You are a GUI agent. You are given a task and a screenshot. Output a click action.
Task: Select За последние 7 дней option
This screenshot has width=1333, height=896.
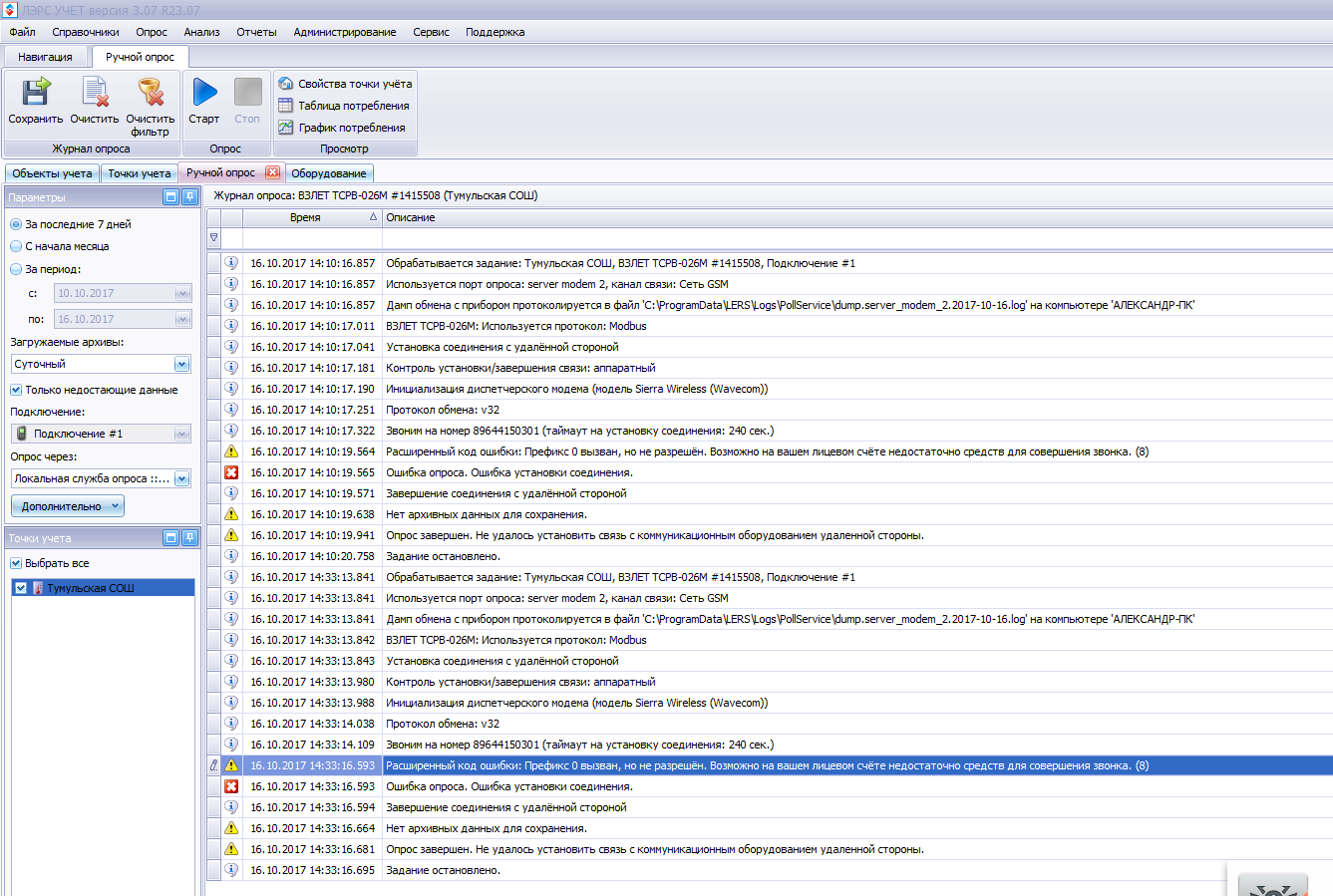tap(16, 224)
